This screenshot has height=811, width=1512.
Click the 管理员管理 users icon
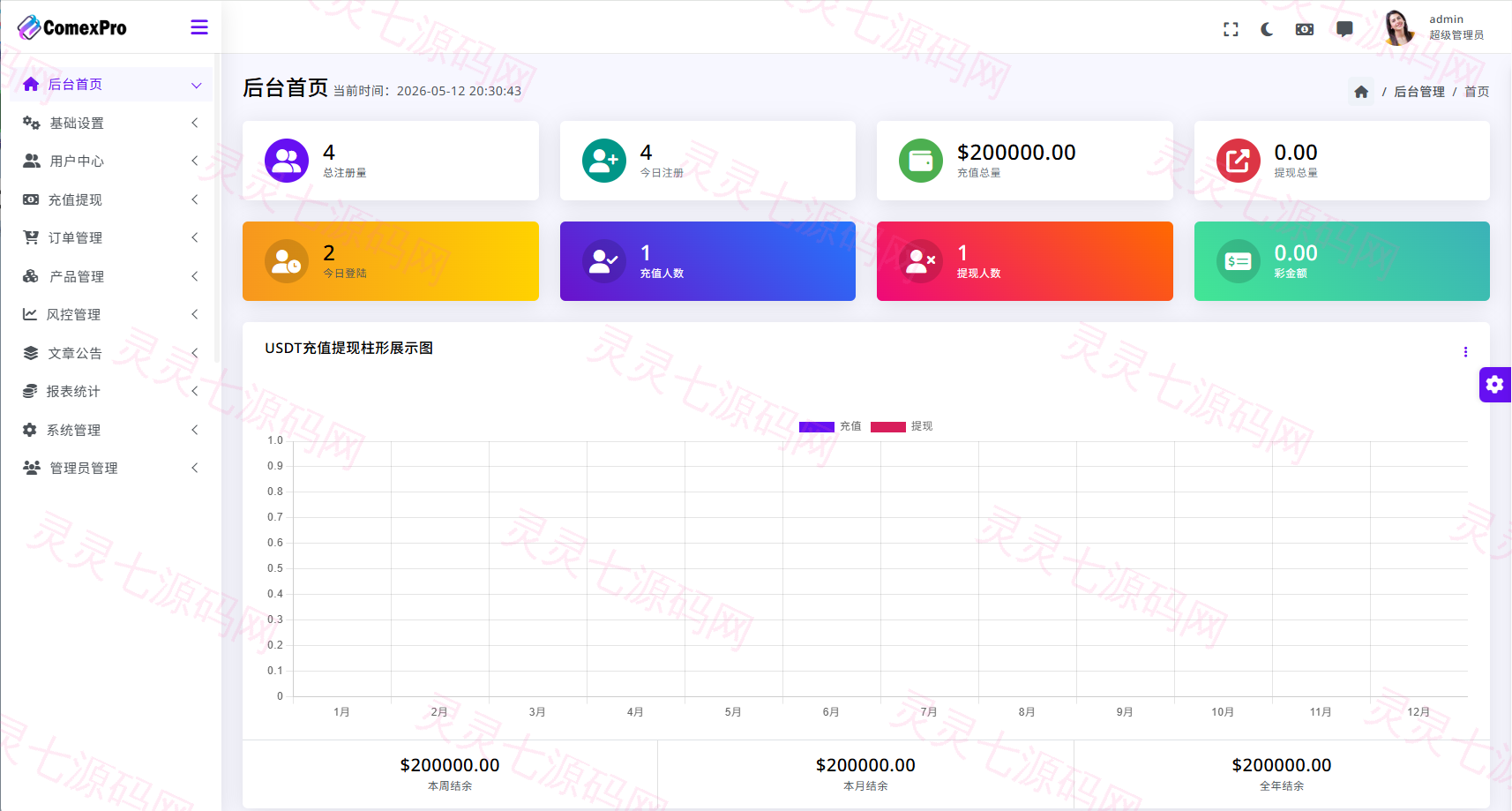click(x=32, y=468)
